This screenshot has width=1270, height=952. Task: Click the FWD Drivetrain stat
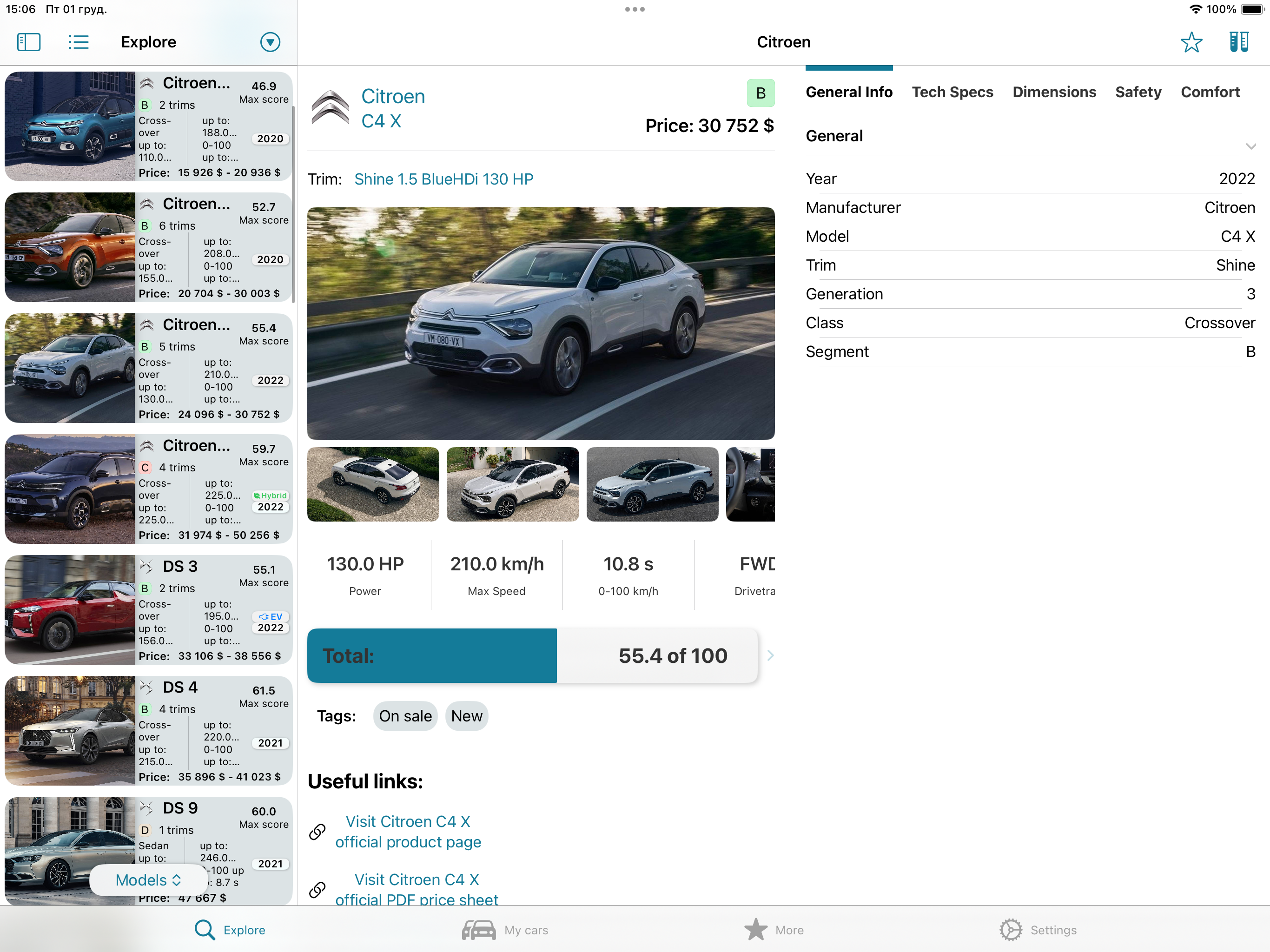tap(754, 575)
